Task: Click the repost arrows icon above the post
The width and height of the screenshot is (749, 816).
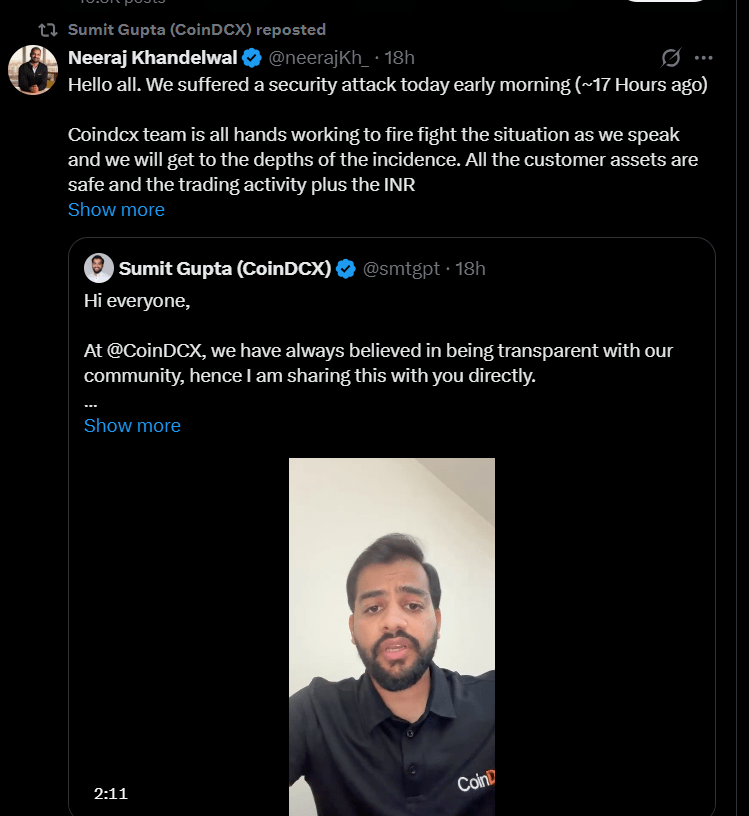Action: pyautogui.click(x=46, y=30)
